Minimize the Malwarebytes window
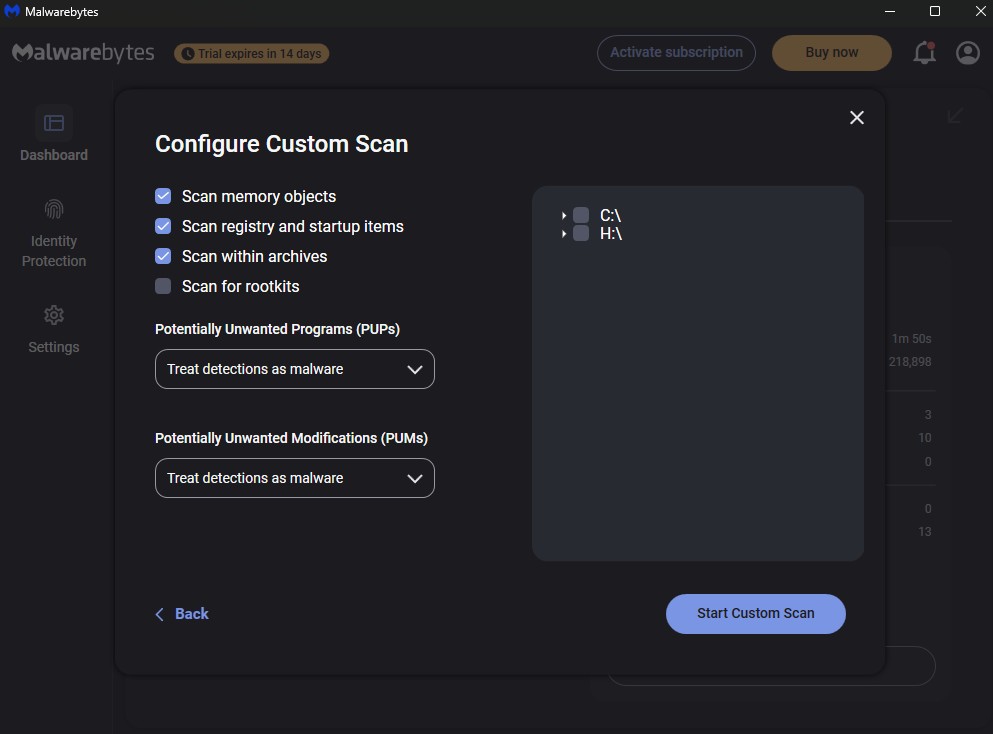The height and width of the screenshot is (734, 993). click(x=890, y=11)
